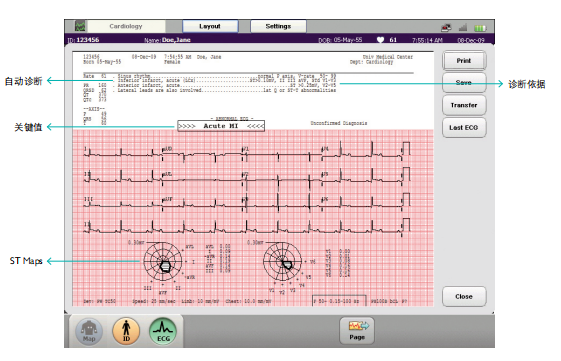
Task: Click the ECG app logo icon
Action: [x=80, y=26]
